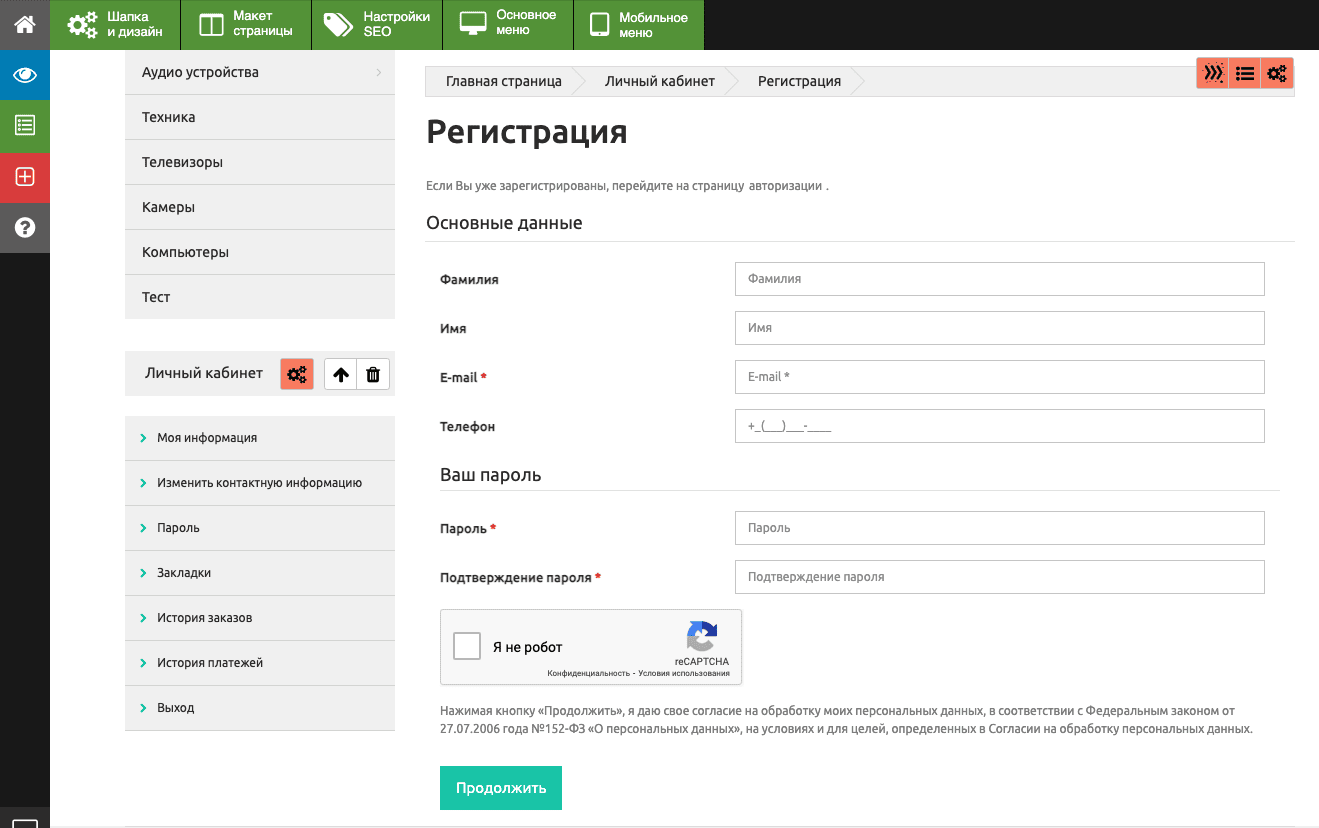Image resolution: width=1319 pixels, height=828 pixels.
Task: Click the Пароль input field
Action: [1000, 528]
